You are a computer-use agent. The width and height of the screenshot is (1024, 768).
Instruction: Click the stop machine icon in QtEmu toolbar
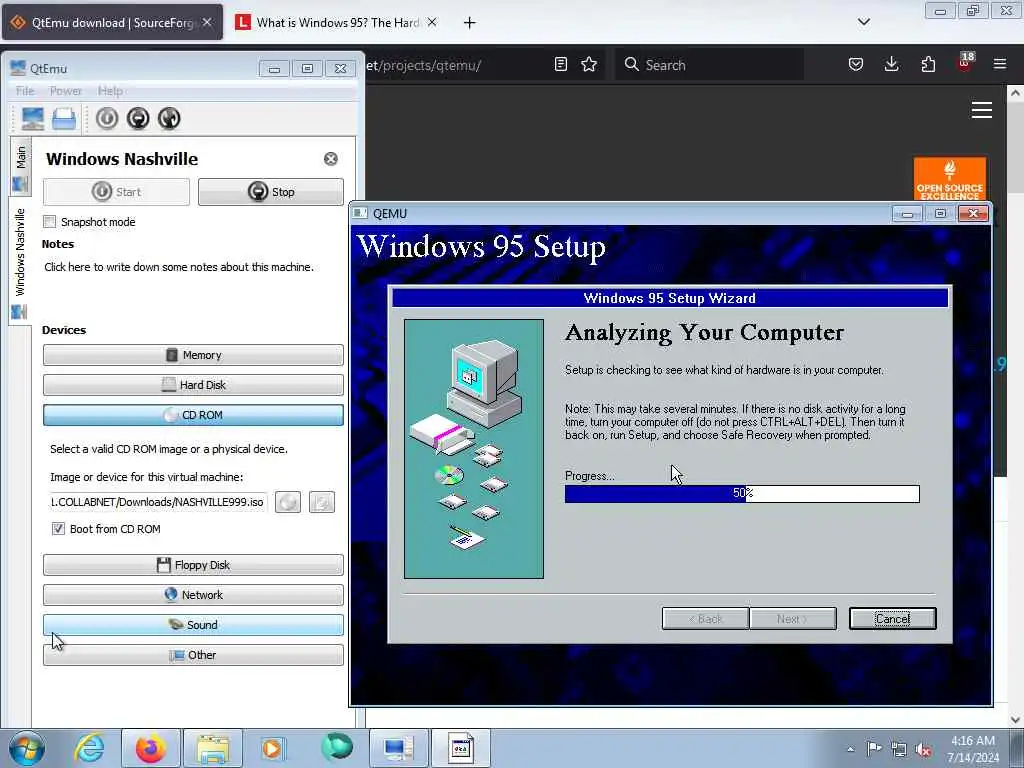[138, 118]
